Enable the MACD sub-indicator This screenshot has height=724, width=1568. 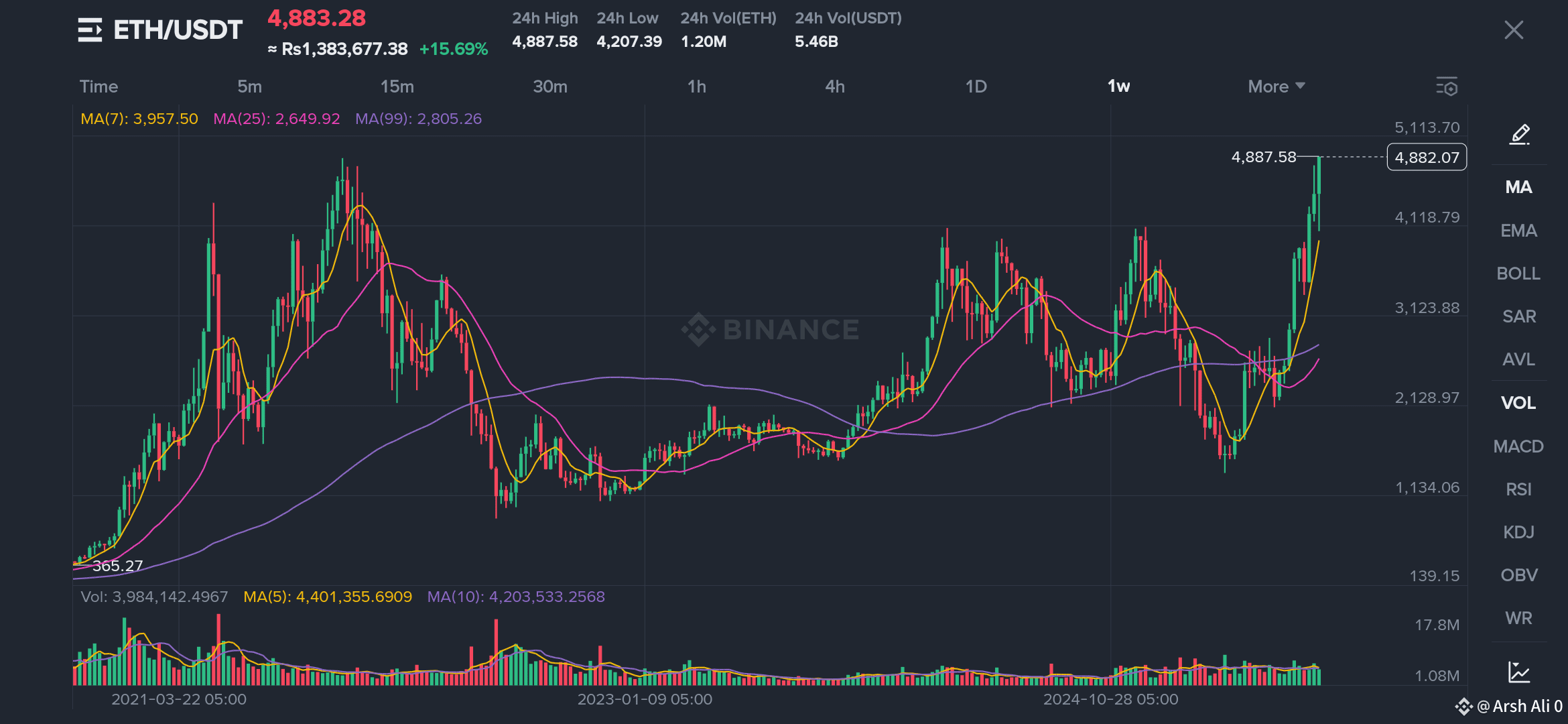[x=1518, y=446]
